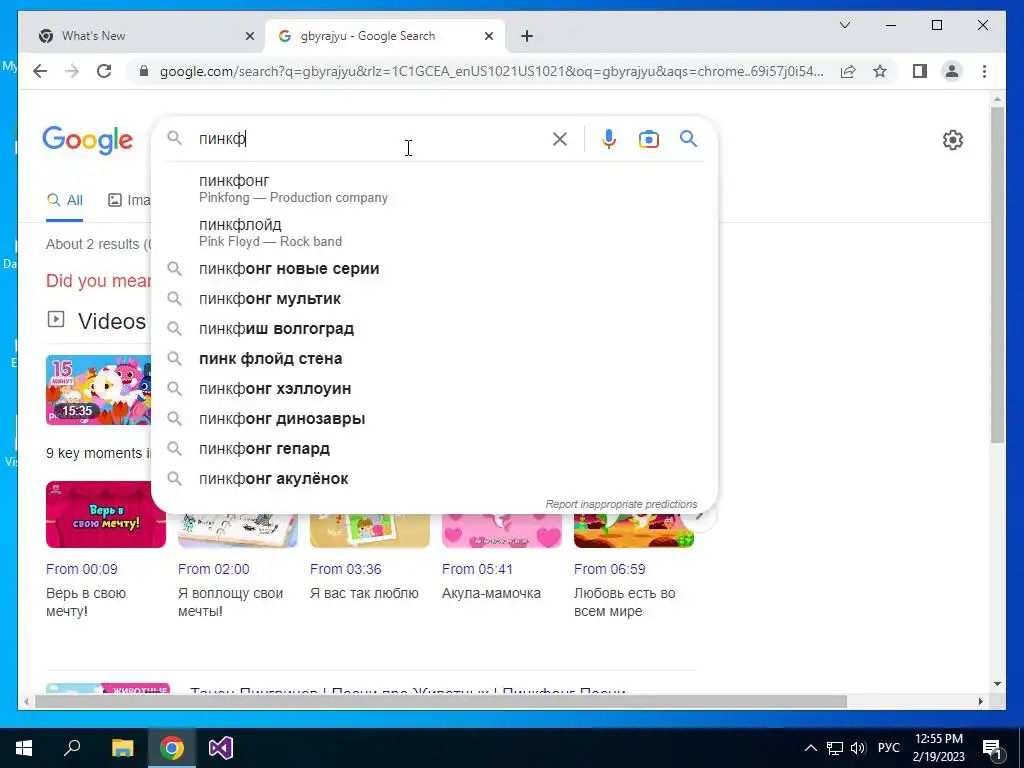Jump to key moment From 06:59

[609, 569]
